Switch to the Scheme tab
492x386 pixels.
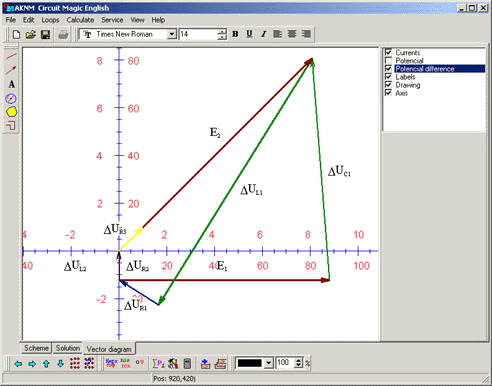[x=36, y=348]
